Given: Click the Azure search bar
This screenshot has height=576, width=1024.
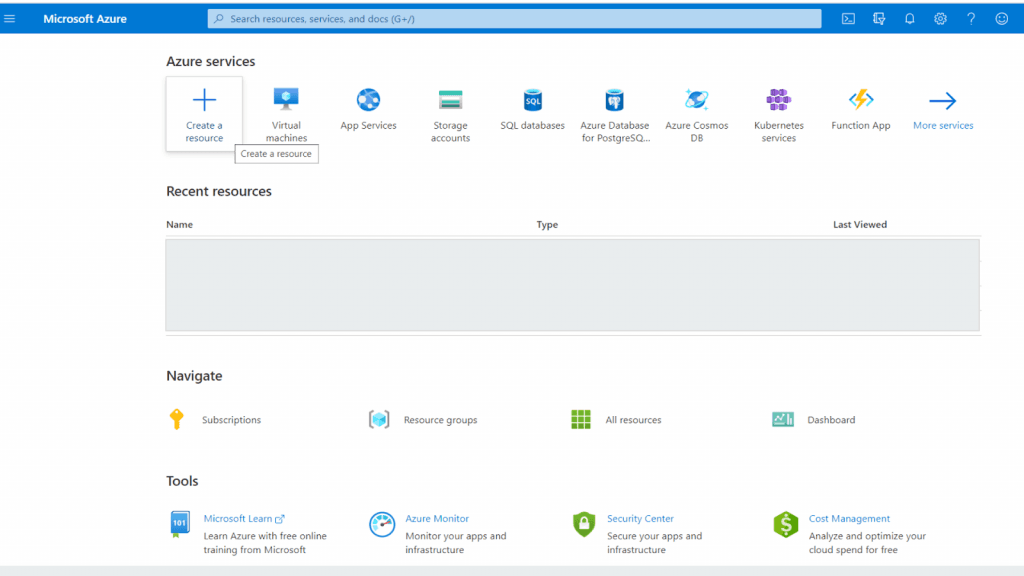Looking at the screenshot, I should tap(514, 18).
